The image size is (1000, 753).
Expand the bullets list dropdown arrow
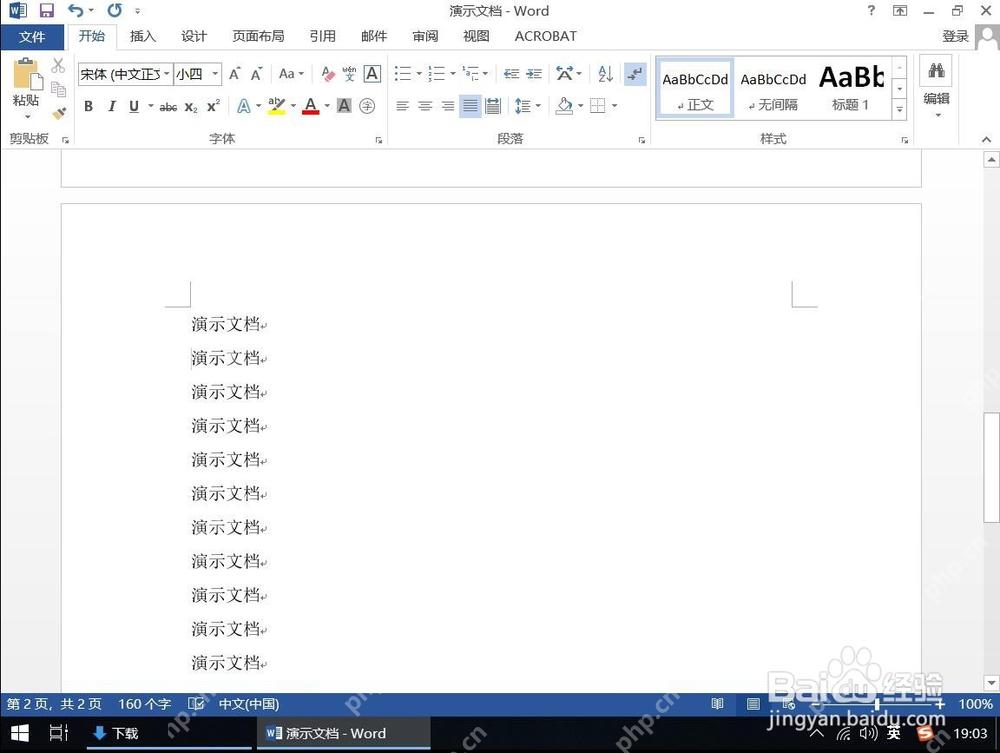(419, 74)
